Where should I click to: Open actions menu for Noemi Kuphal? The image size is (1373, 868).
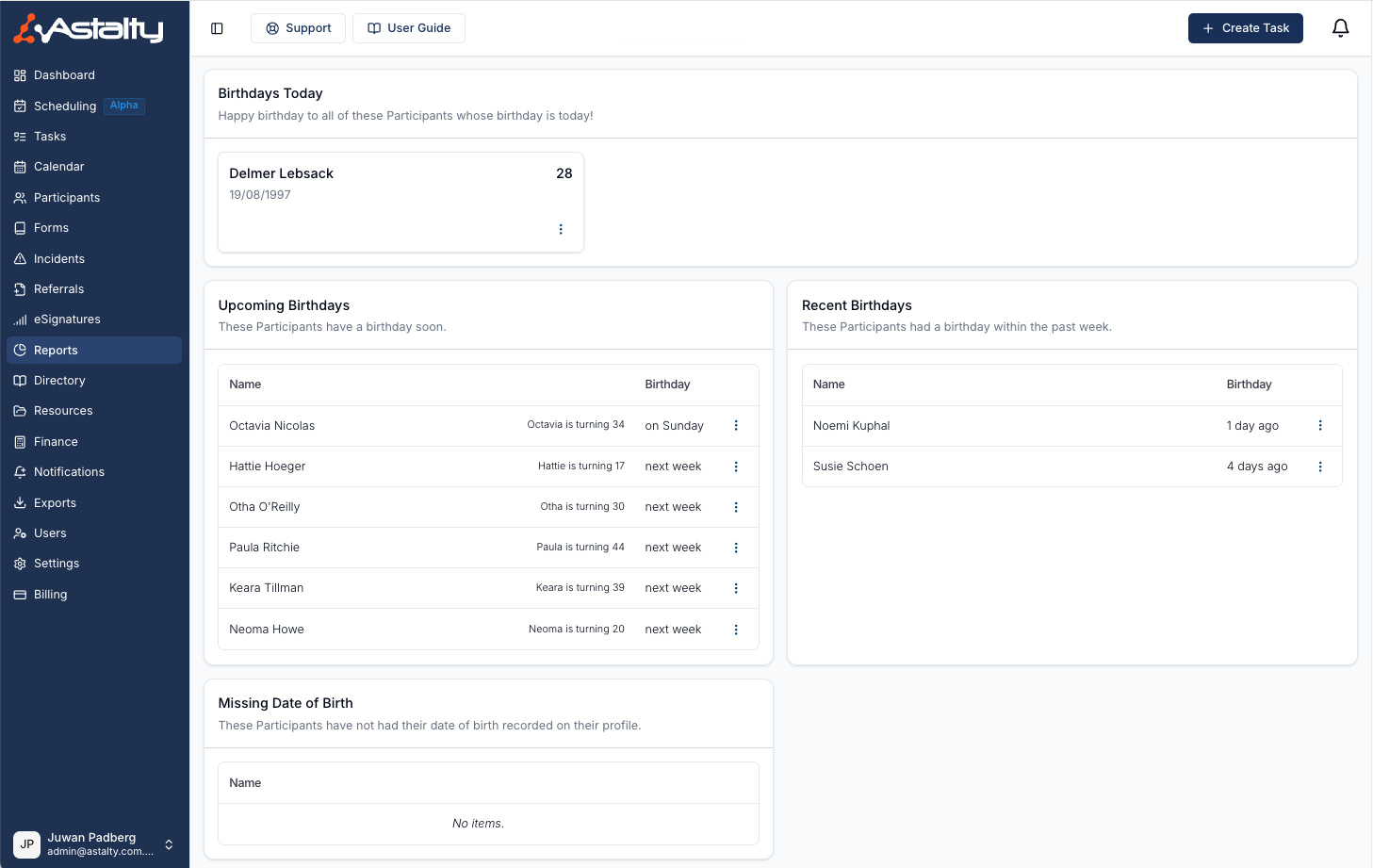(x=1319, y=426)
